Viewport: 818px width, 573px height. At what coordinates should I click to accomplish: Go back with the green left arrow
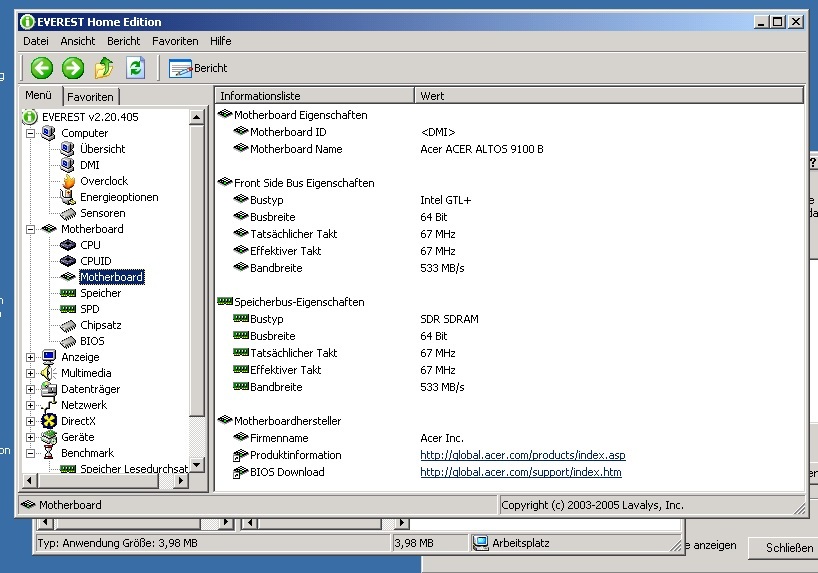(x=42, y=68)
